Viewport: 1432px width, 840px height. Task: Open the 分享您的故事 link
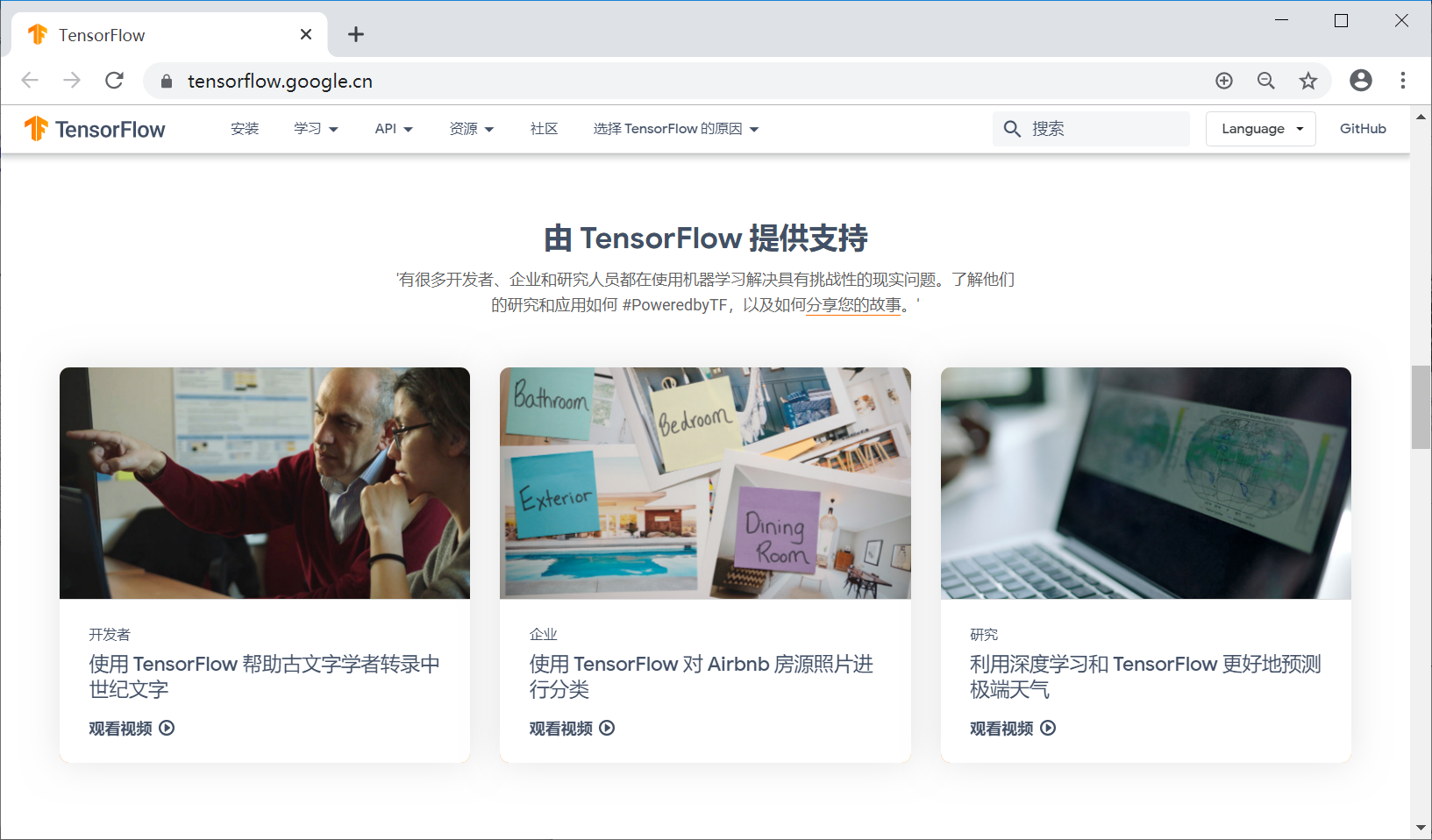pyautogui.click(x=855, y=307)
